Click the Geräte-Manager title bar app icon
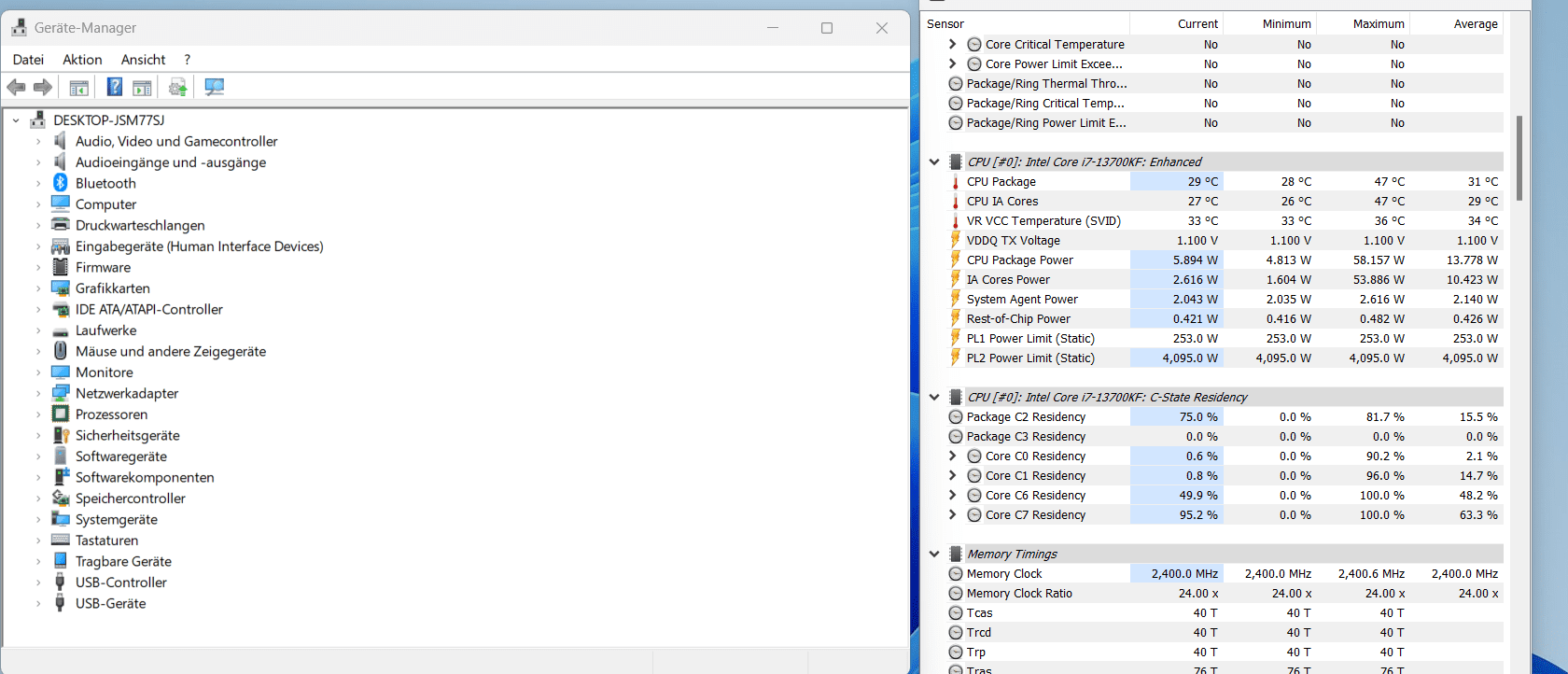Screen dimensions: 1568x674 tap(20, 28)
